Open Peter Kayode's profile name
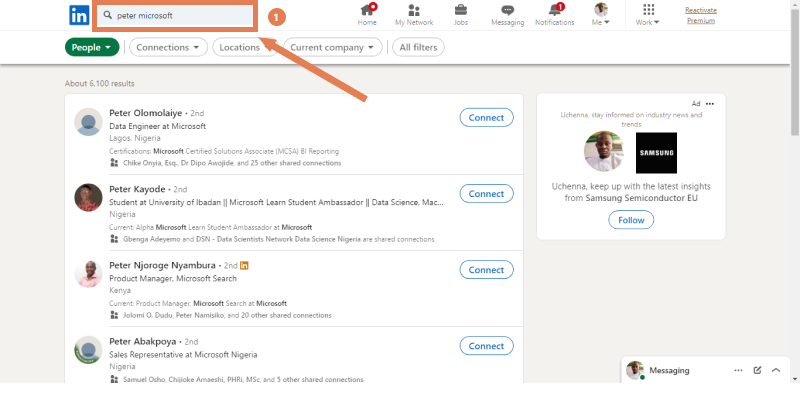Image resolution: width=800 pixels, height=401 pixels. (x=137, y=189)
